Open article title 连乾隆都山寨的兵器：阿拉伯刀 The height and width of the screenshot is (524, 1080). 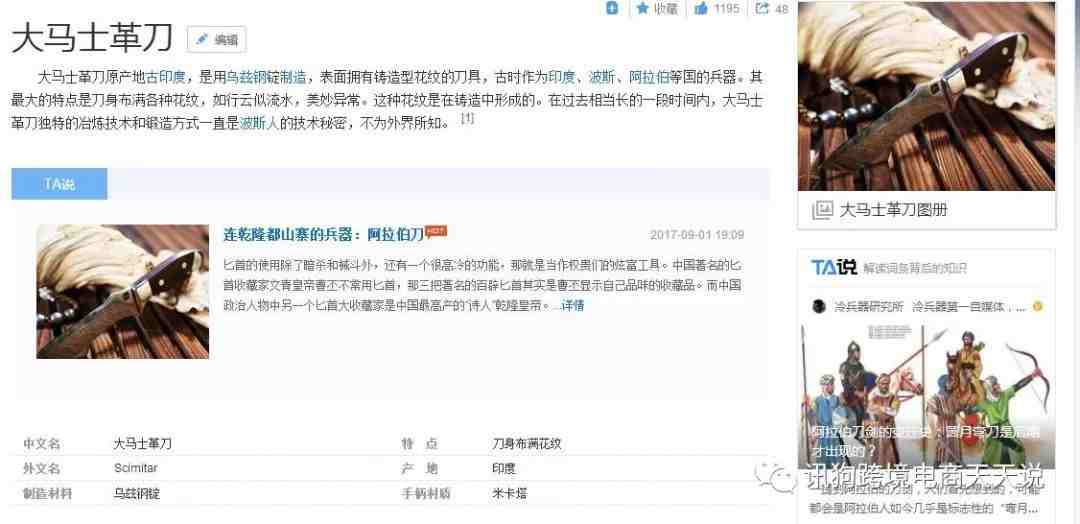[x=323, y=234]
